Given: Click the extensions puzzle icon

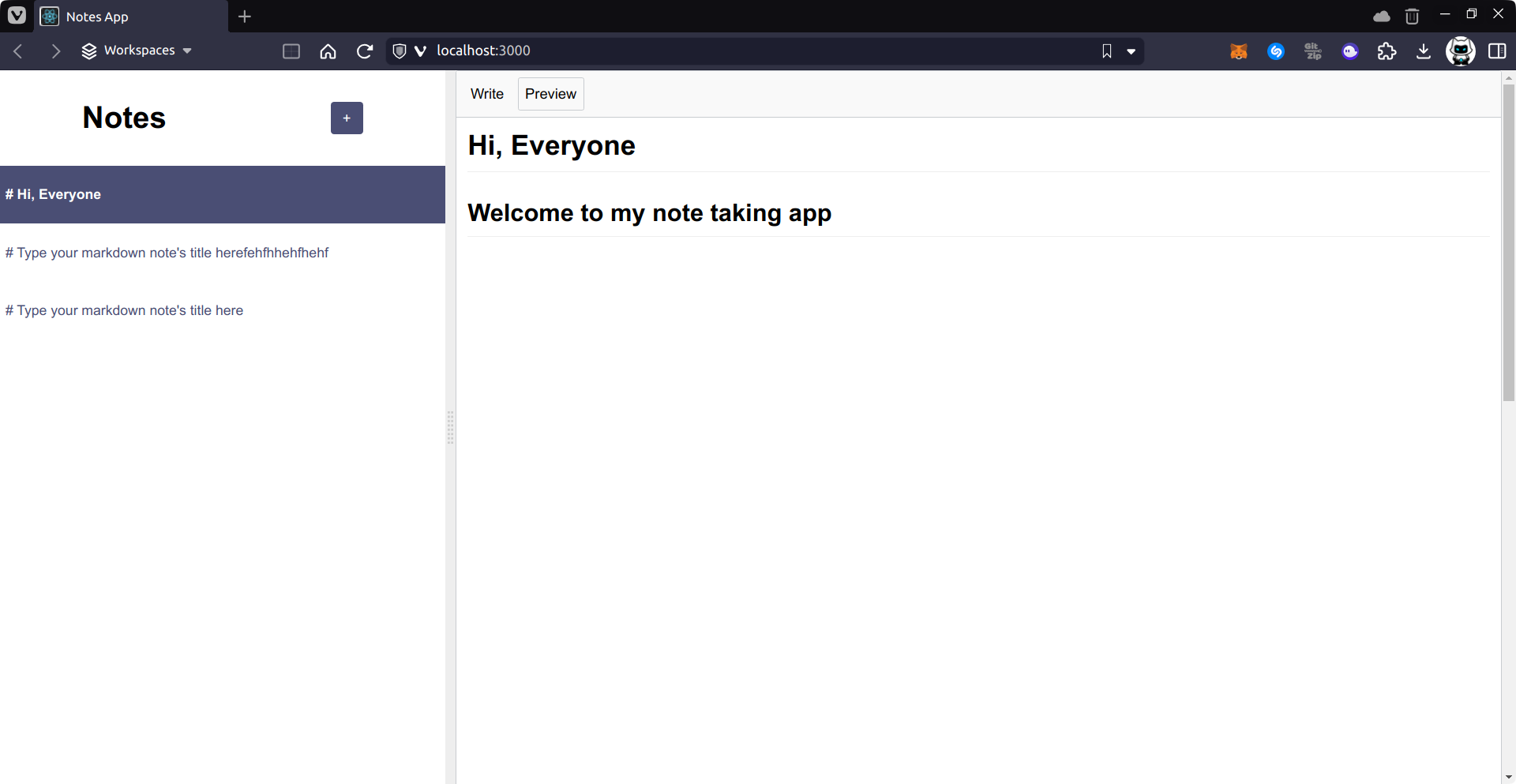Looking at the screenshot, I should [1387, 51].
